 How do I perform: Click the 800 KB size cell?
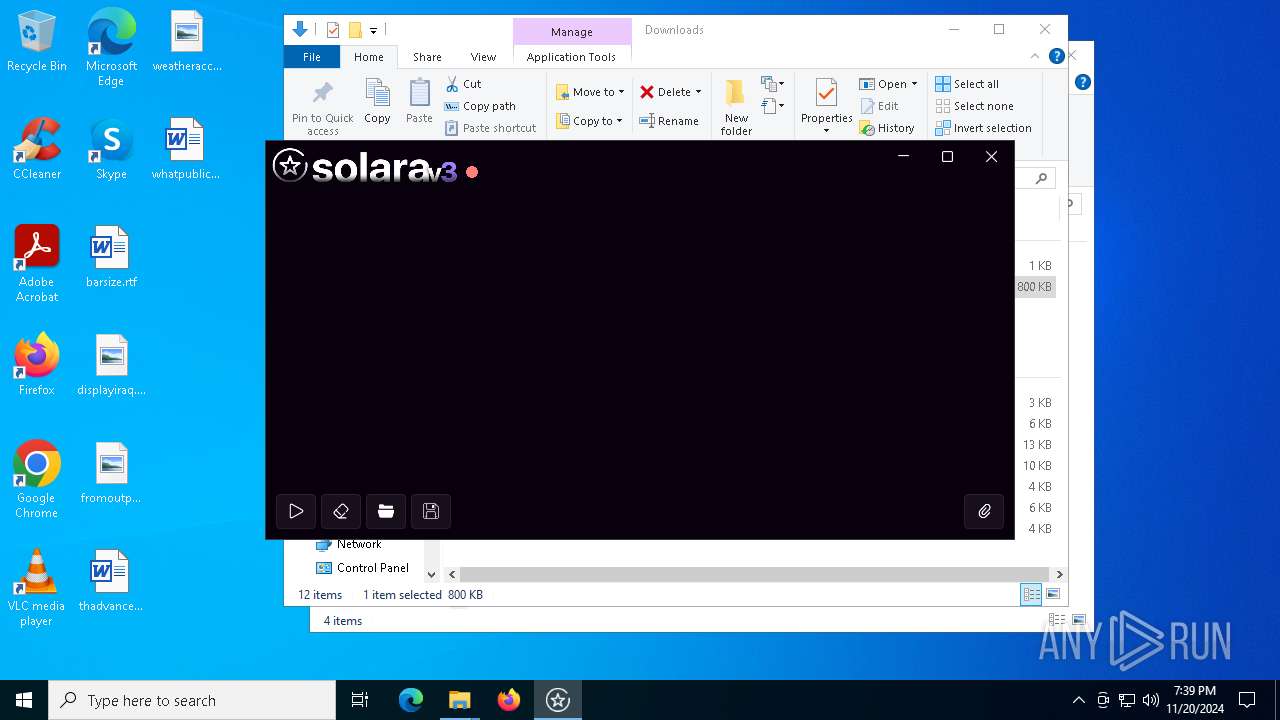pyautogui.click(x=1034, y=287)
